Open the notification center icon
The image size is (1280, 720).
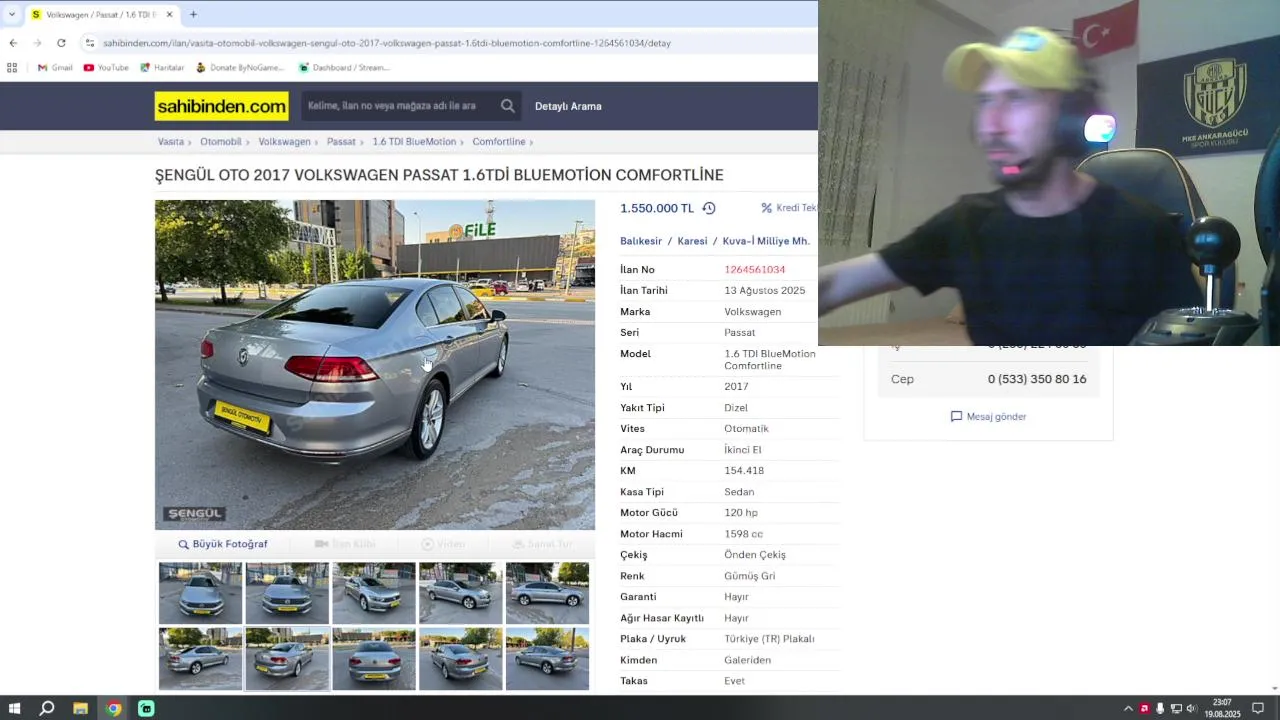1258,708
